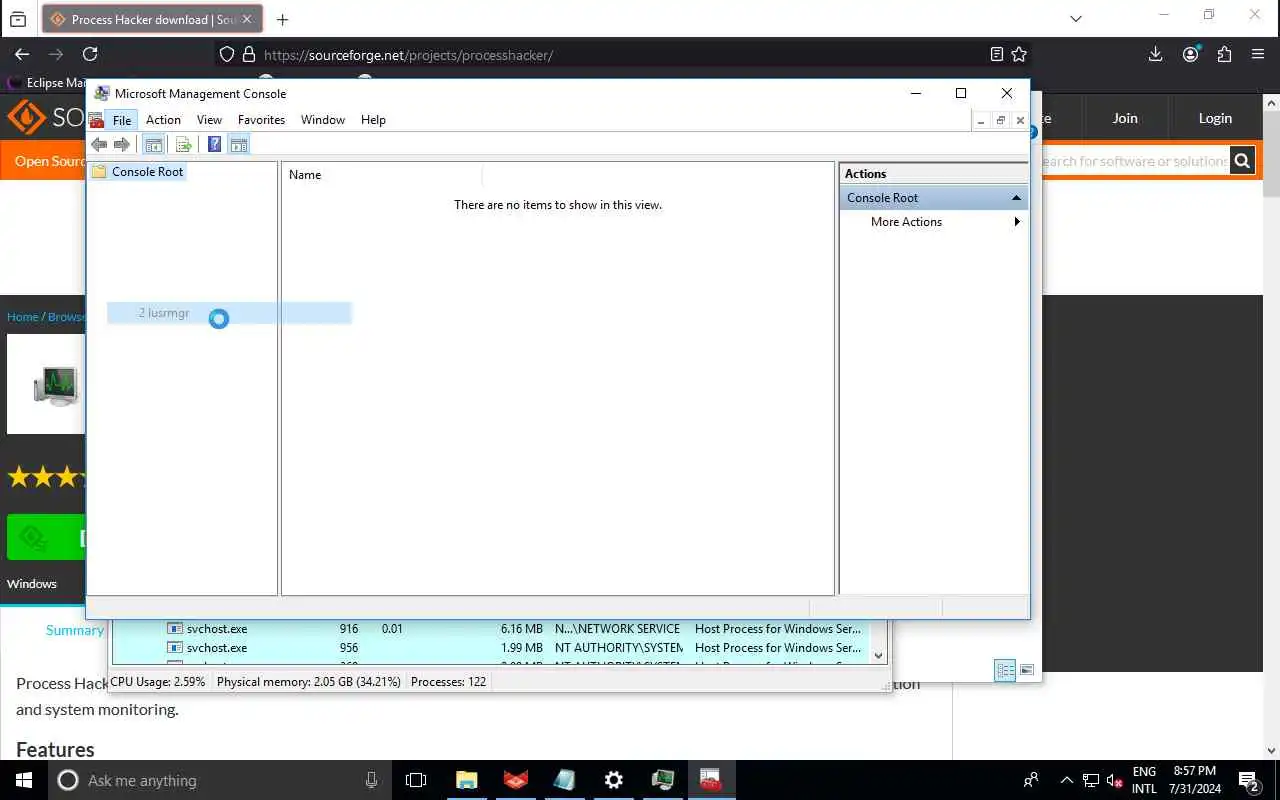The height and width of the screenshot is (800, 1280).
Task: Click the Home breadcrumb link on SourceForge
Action: click(22, 317)
